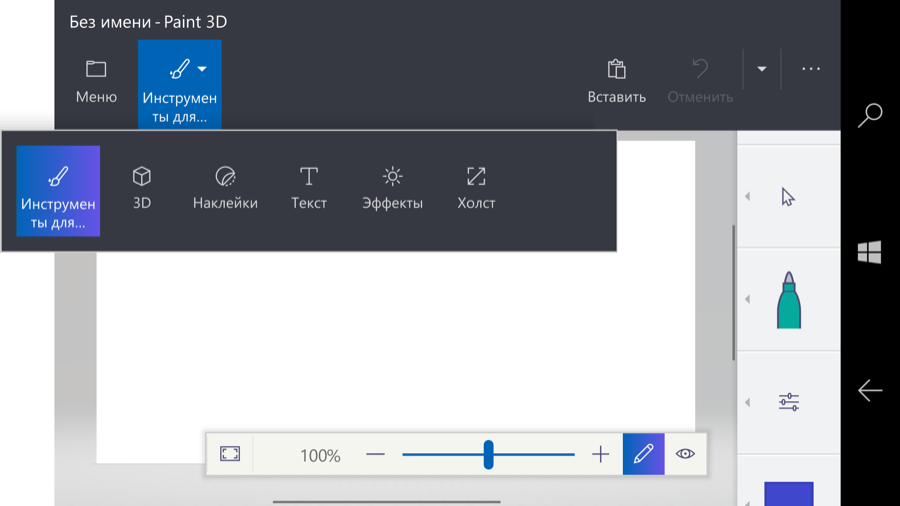Open the Наклейки stickers tab

[x=225, y=188]
